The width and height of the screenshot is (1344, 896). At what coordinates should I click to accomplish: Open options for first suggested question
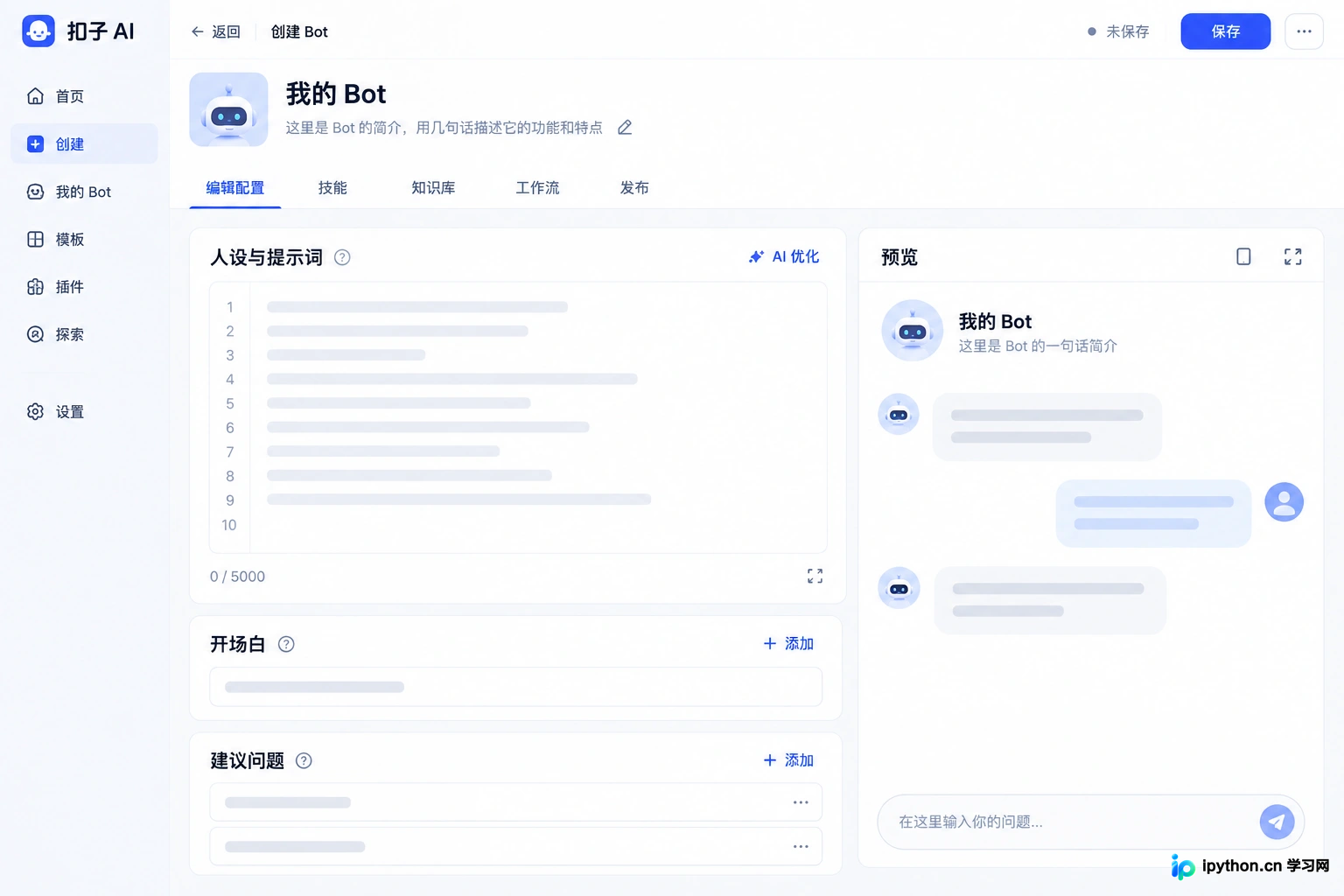click(801, 802)
